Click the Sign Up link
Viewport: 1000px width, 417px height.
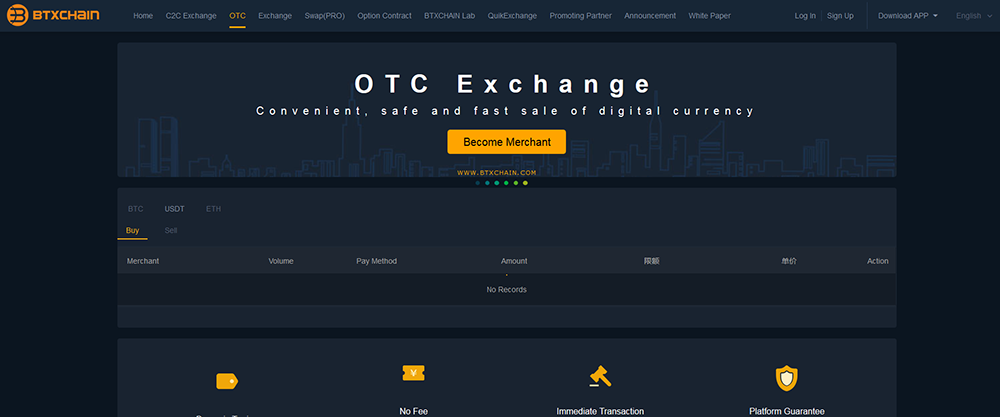click(x=840, y=16)
